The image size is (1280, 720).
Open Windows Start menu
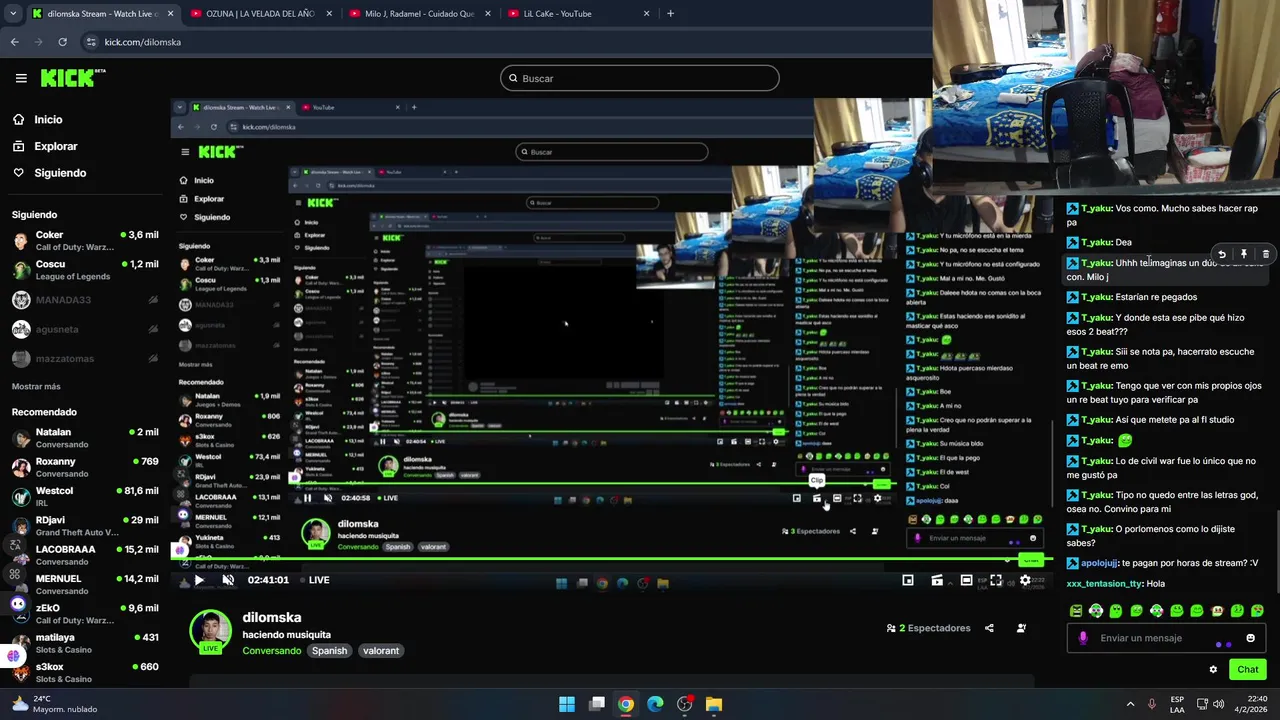click(567, 704)
